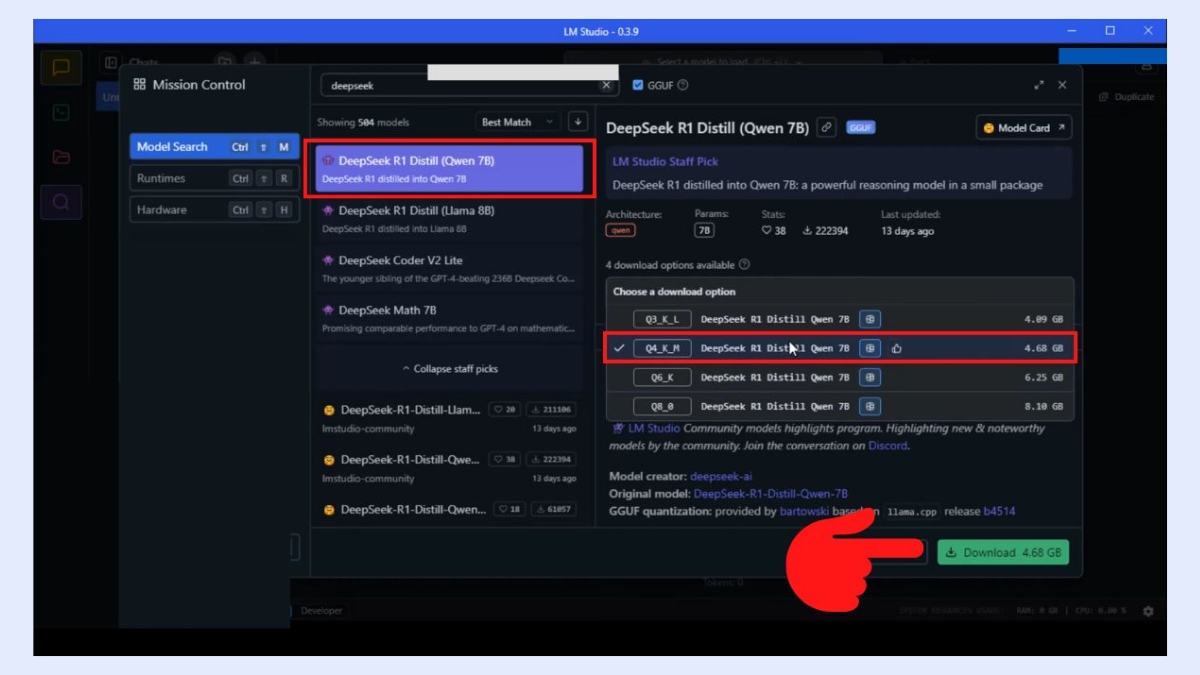The width and height of the screenshot is (1200, 675).
Task: Click the thumbs-up icon on Q4_K_M option
Action: (x=897, y=348)
